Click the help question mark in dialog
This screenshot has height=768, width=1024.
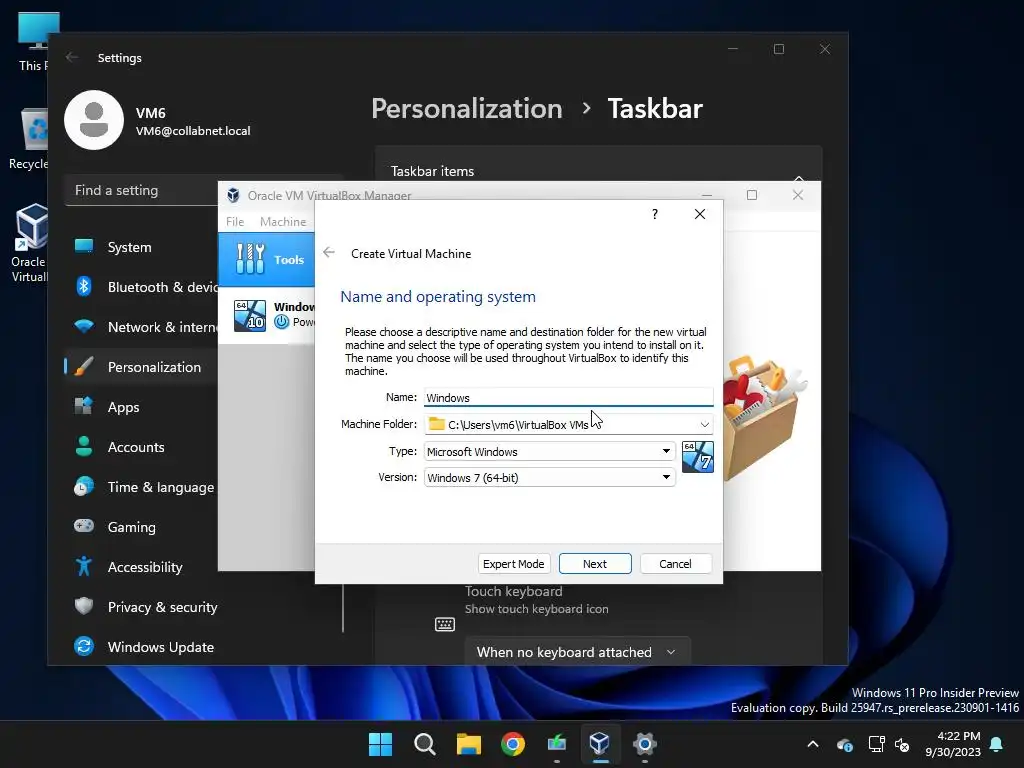tap(654, 214)
